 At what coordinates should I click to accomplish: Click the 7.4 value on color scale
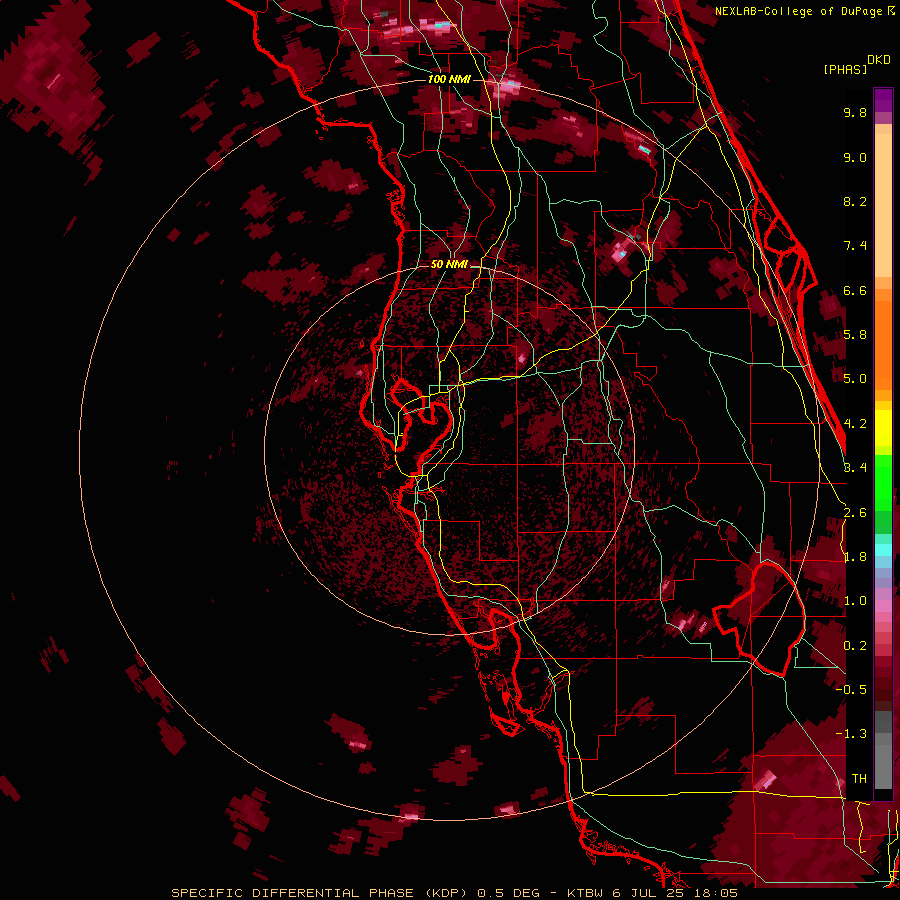pos(855,246)
